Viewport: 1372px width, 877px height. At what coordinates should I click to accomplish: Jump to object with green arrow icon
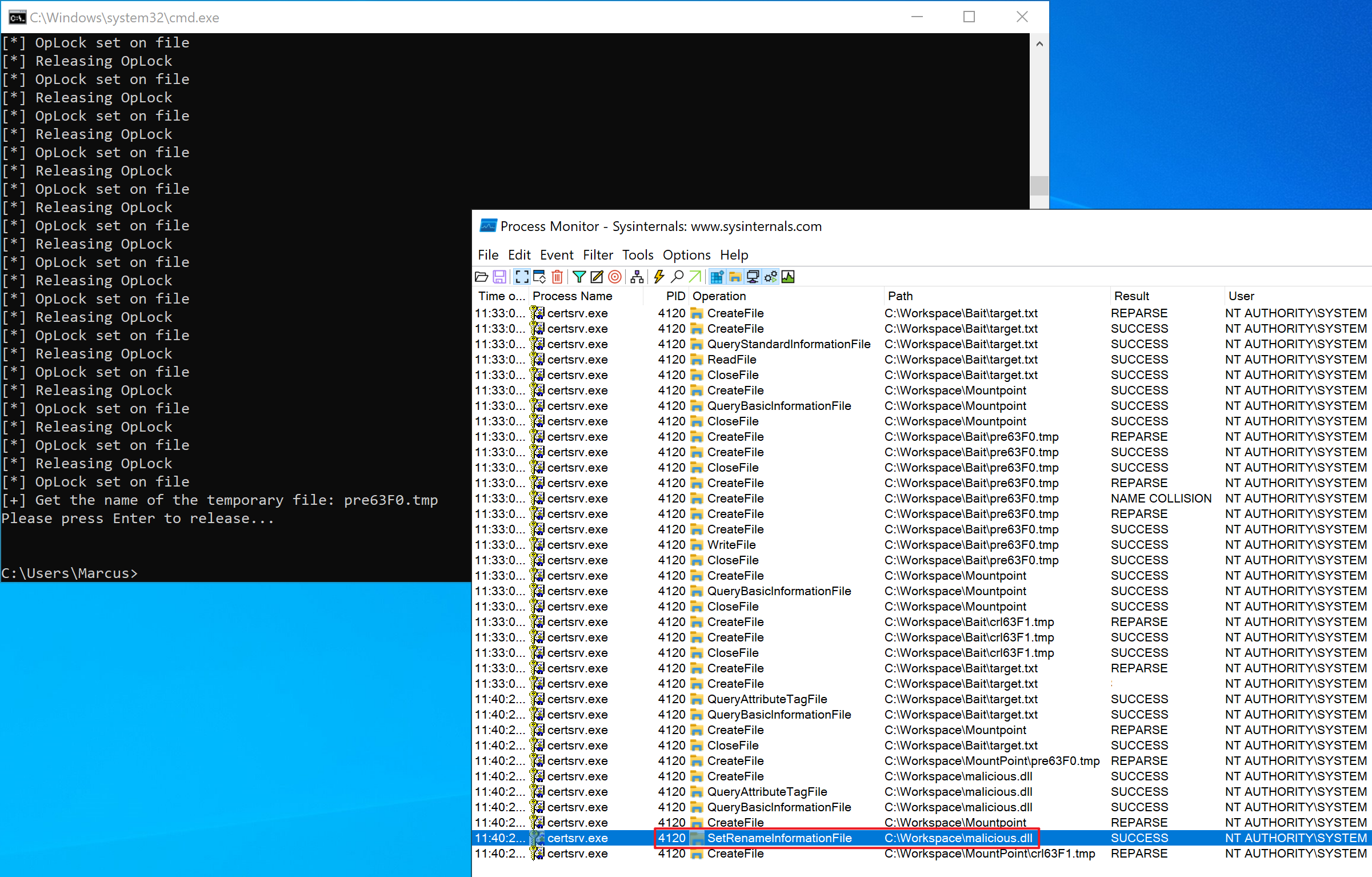coord(695,277)
